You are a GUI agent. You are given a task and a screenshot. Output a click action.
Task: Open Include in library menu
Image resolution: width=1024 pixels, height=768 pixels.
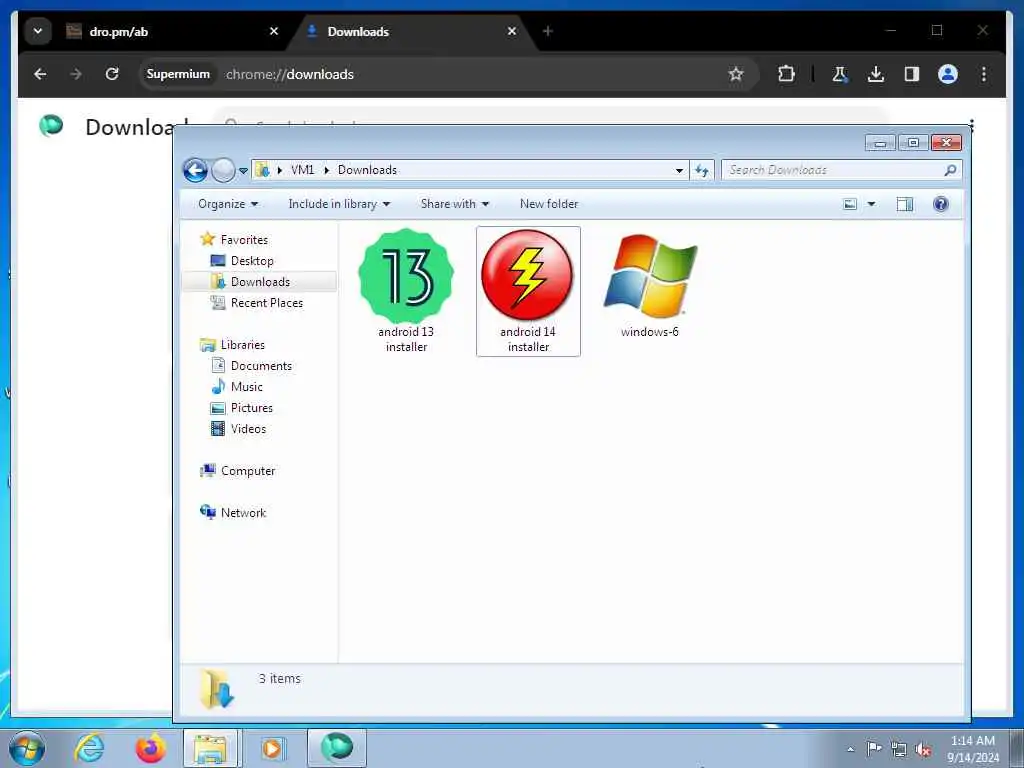click(x=339, y=204)
